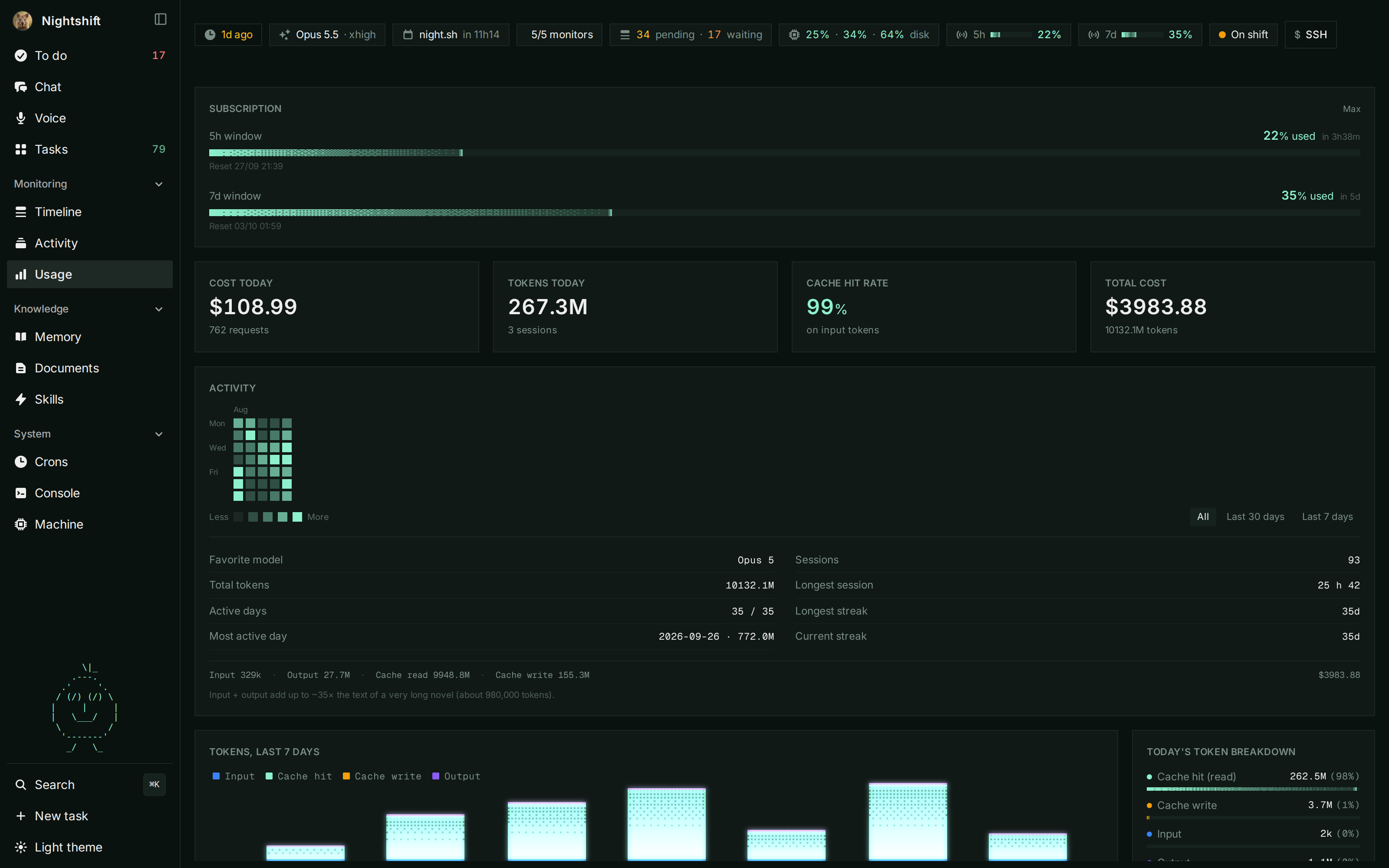Open the Voice microphone icon
This screenshot has width=1389, height=868.
(x=21, y=118)
